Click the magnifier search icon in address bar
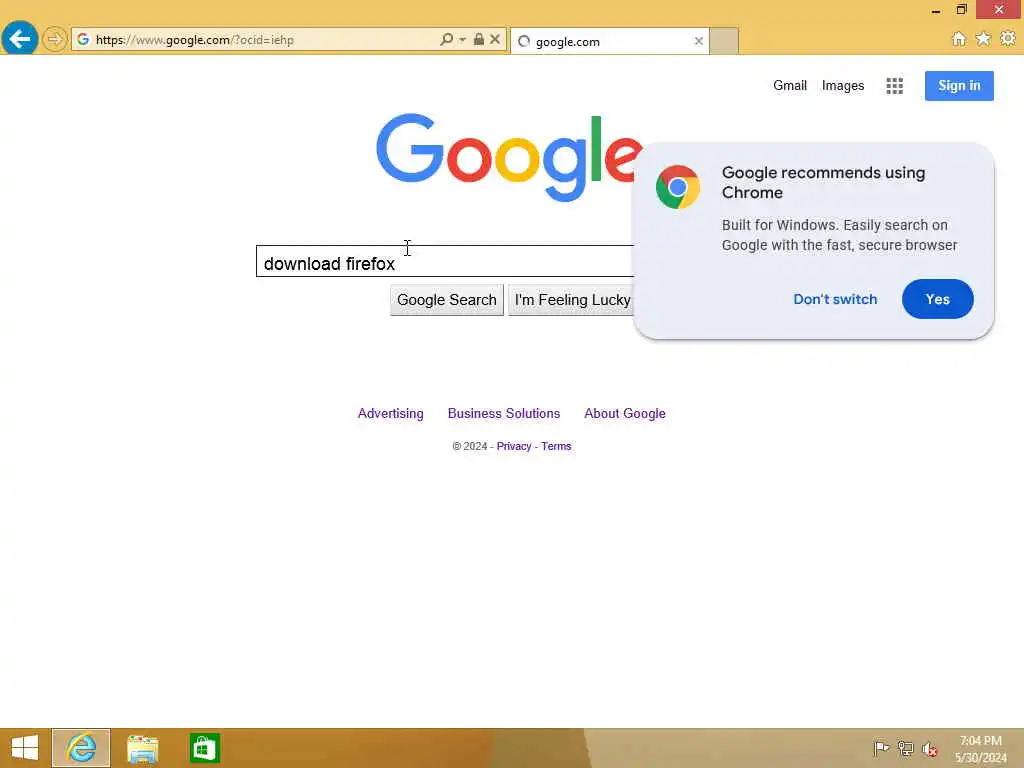This screenshot has width=1024, height=768. coord(446,39)
